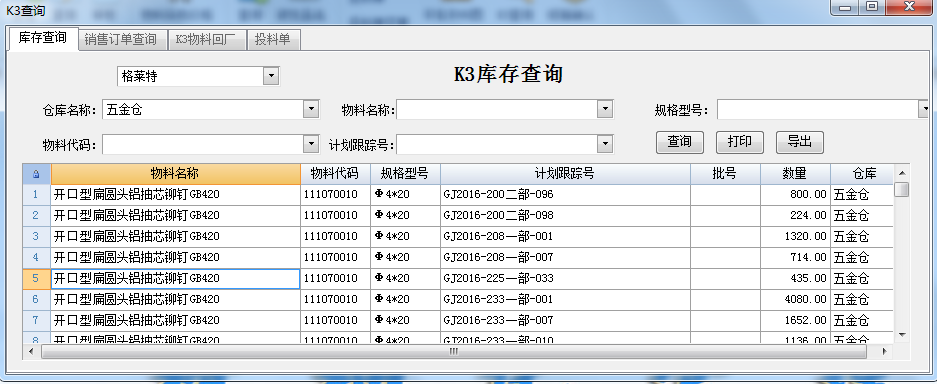Click the 计划跟踪号 column header
Screen dimensions: 937x384
click(x=565, y=174)
